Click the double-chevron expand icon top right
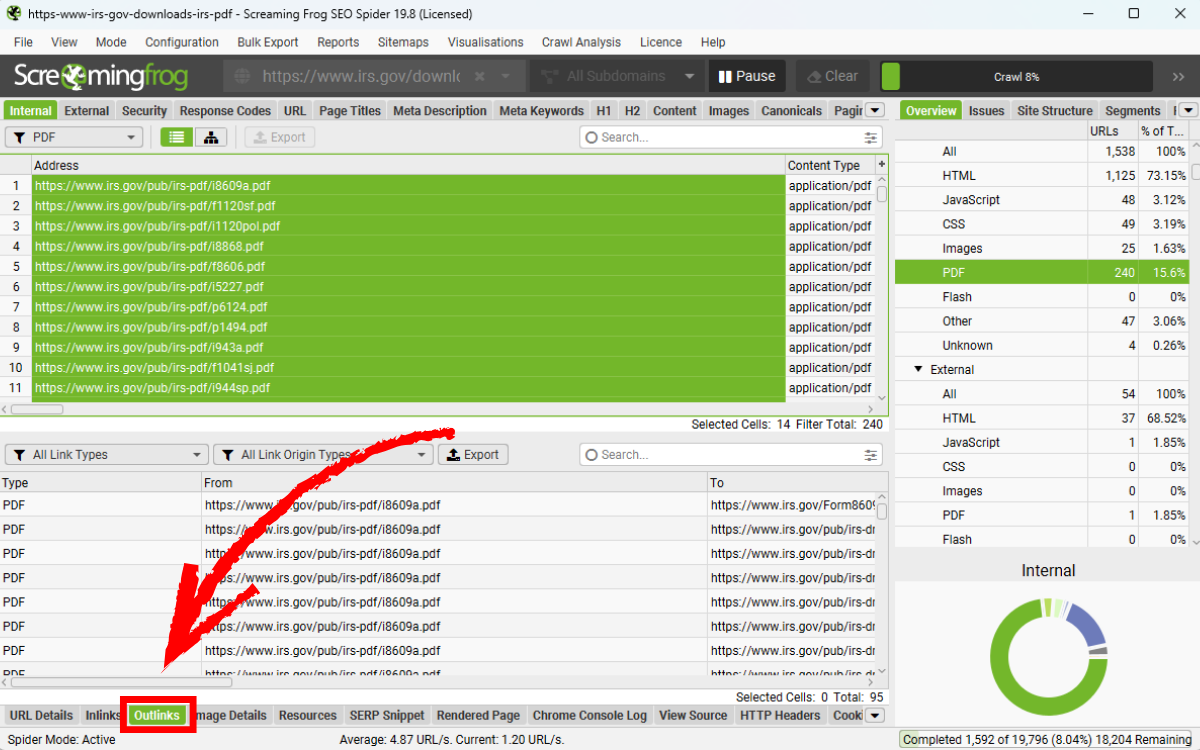1200x750 pixels. point(1178,77)
